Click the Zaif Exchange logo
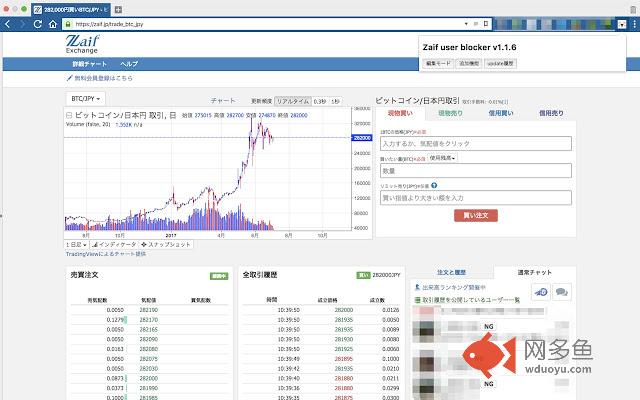The height and width of the screenshot is (400, 640). (82, 44)
